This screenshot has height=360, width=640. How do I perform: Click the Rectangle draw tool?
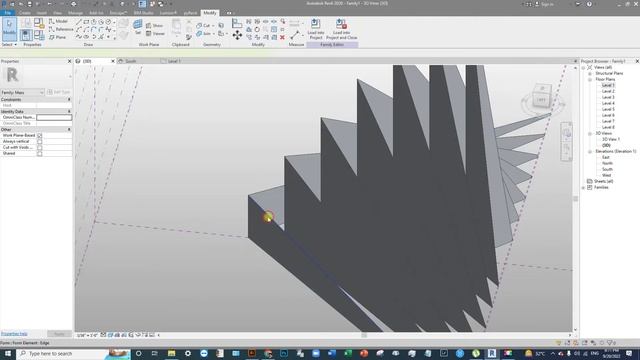86,22
